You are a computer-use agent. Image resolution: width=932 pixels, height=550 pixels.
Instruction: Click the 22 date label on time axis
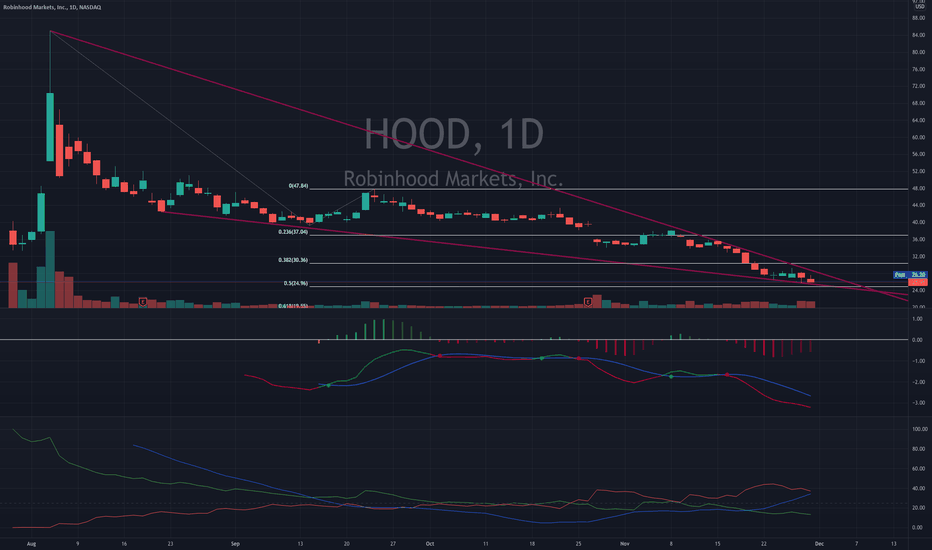[x=764, y=543]
